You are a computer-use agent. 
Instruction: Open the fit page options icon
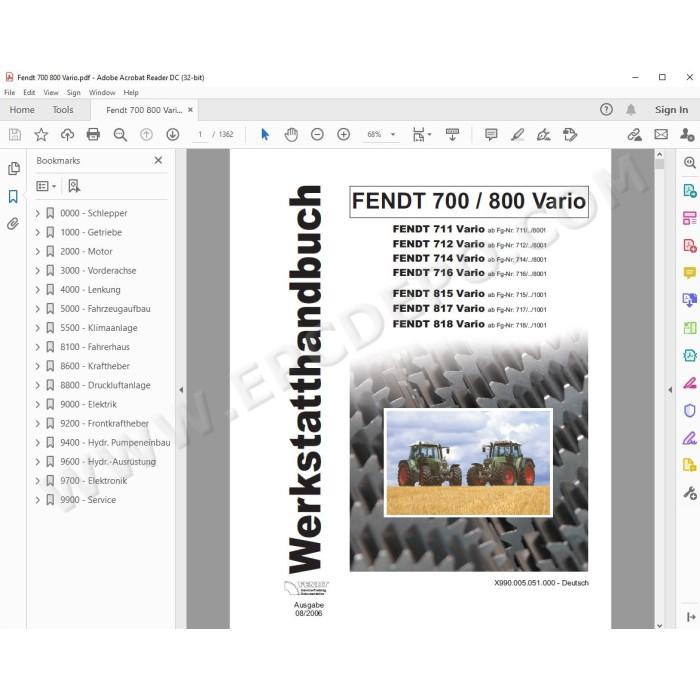421,134
